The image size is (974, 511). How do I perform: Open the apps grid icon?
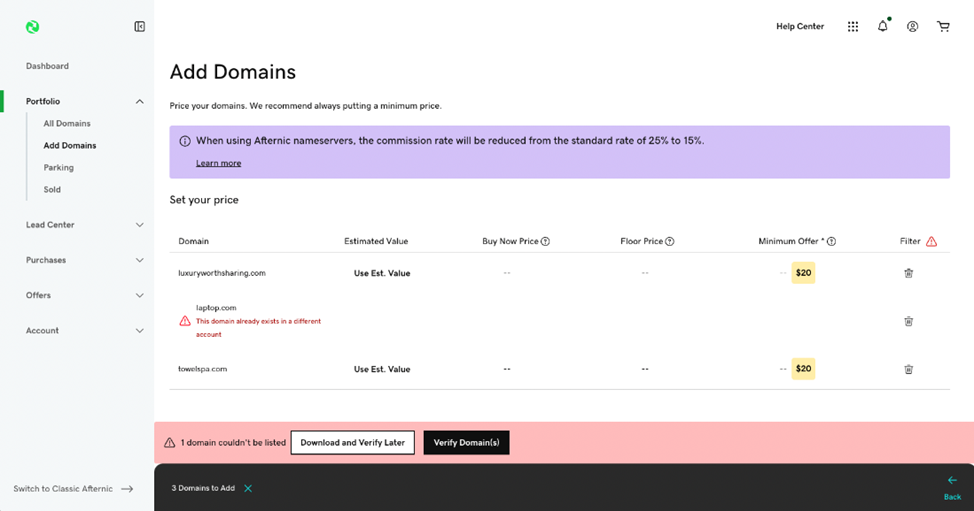[x=853, y=27]
